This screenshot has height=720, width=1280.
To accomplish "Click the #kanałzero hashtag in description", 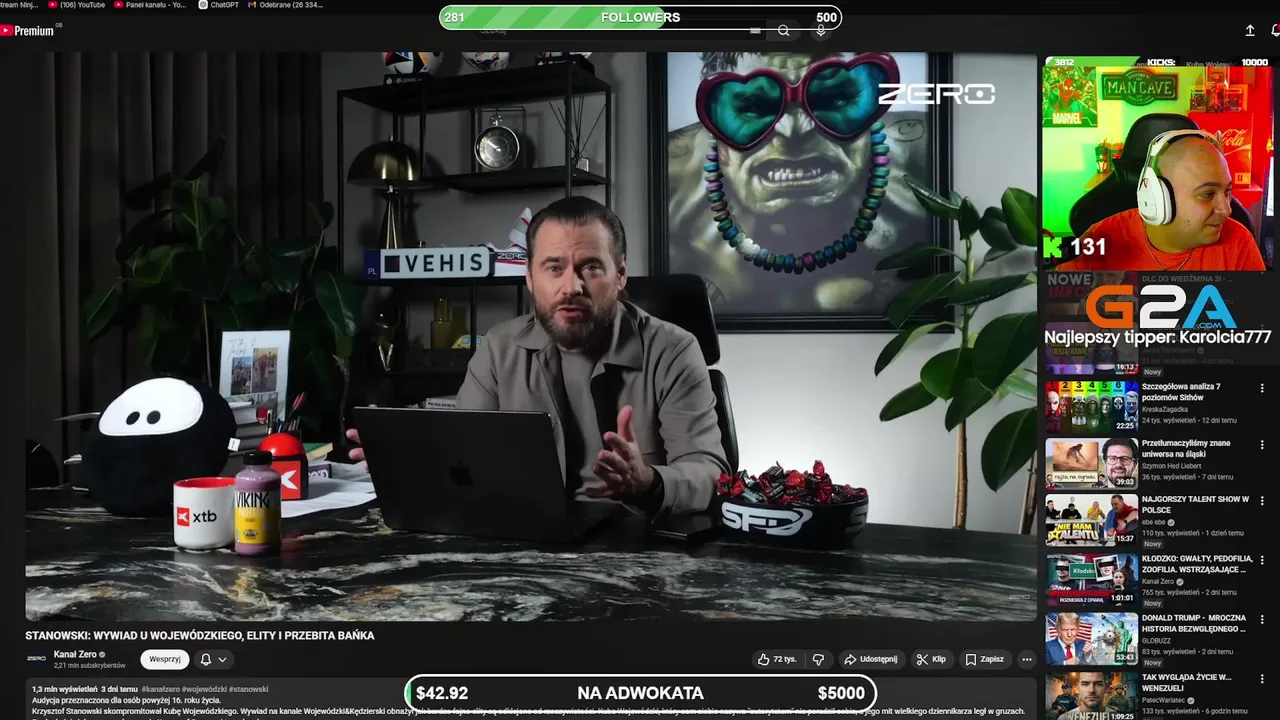I will [160, 689].
